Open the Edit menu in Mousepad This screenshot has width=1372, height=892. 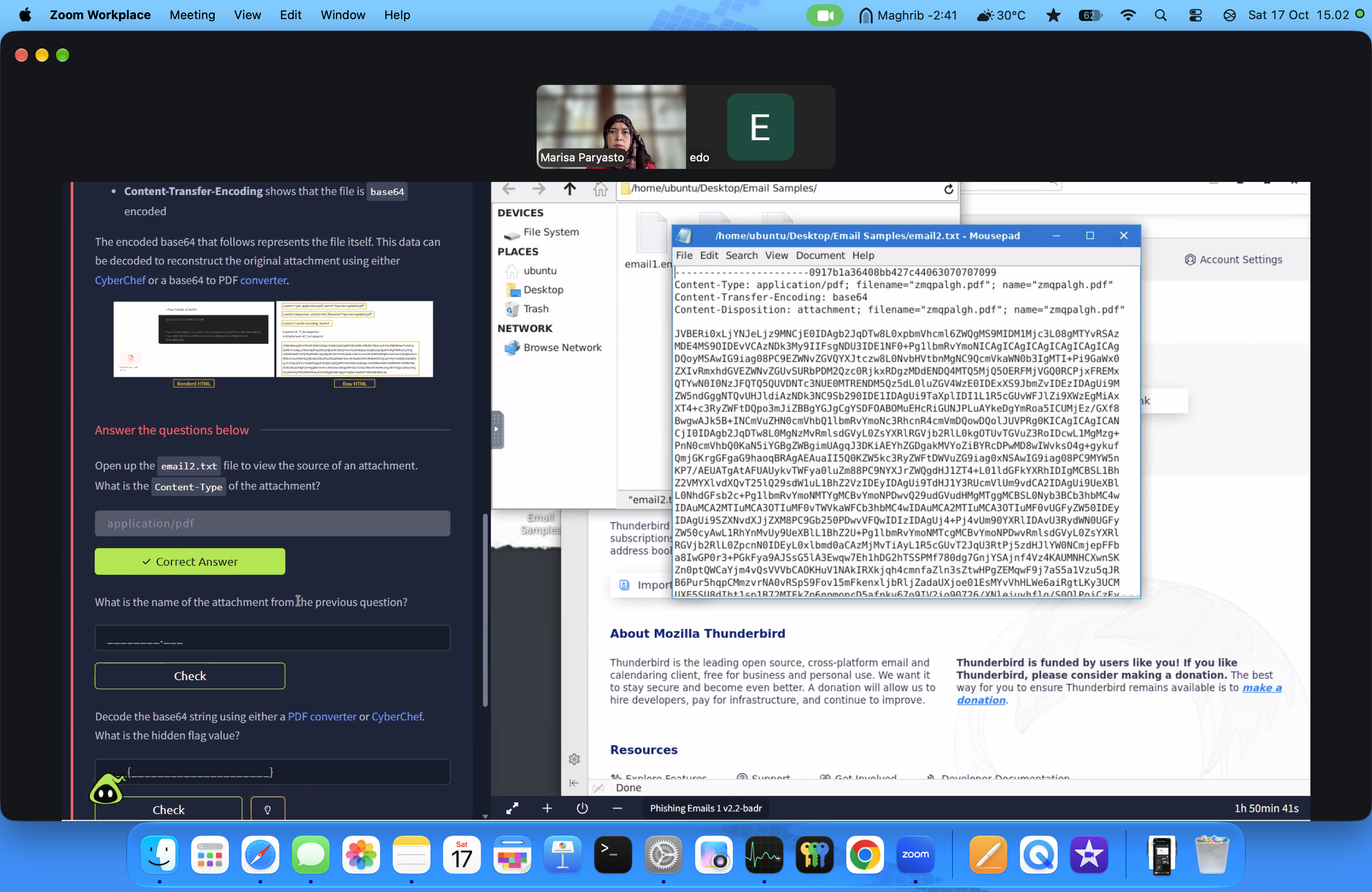[708, 255]
